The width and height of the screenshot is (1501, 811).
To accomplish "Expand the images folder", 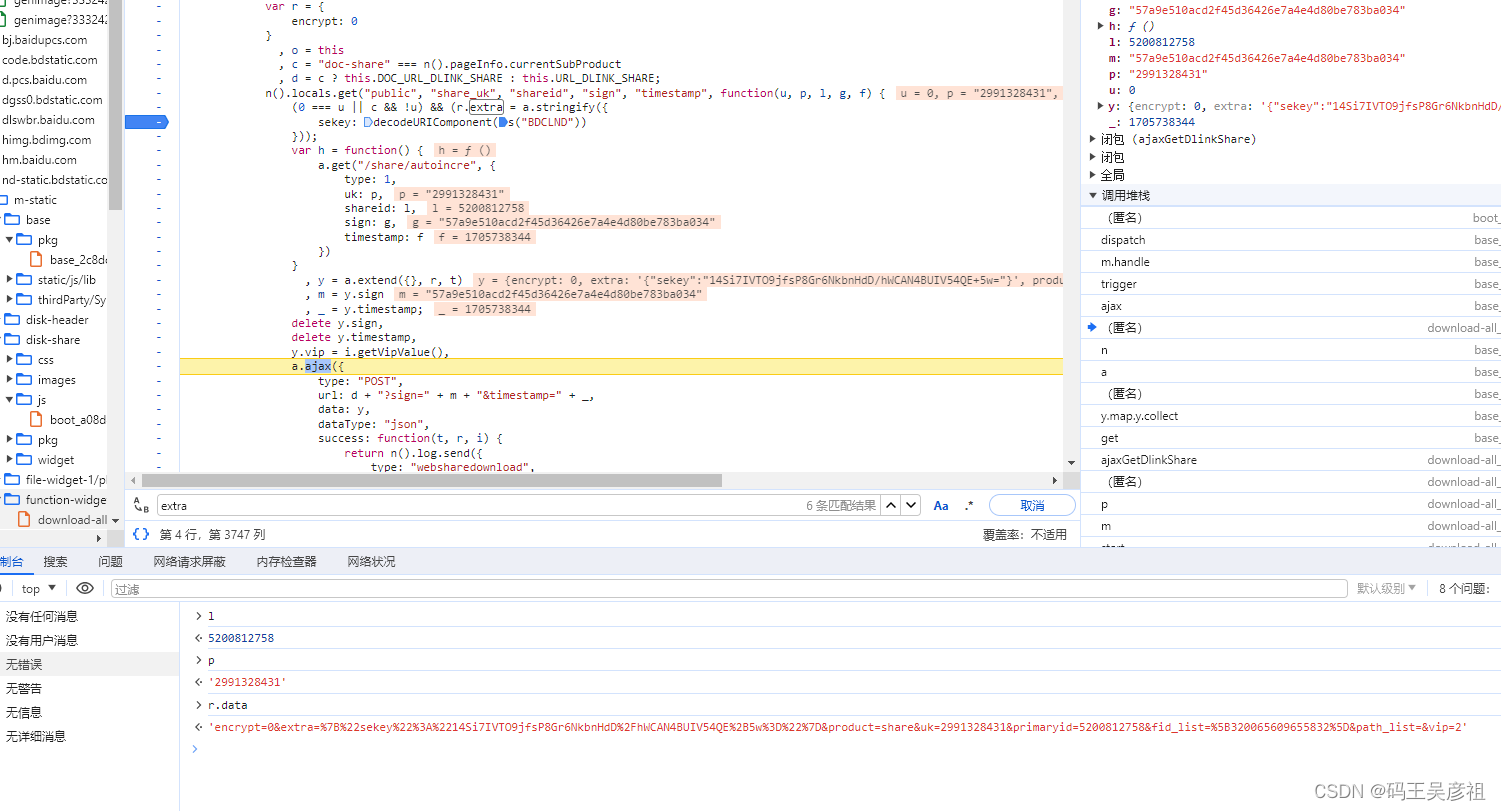I will [x=10, y=380].
